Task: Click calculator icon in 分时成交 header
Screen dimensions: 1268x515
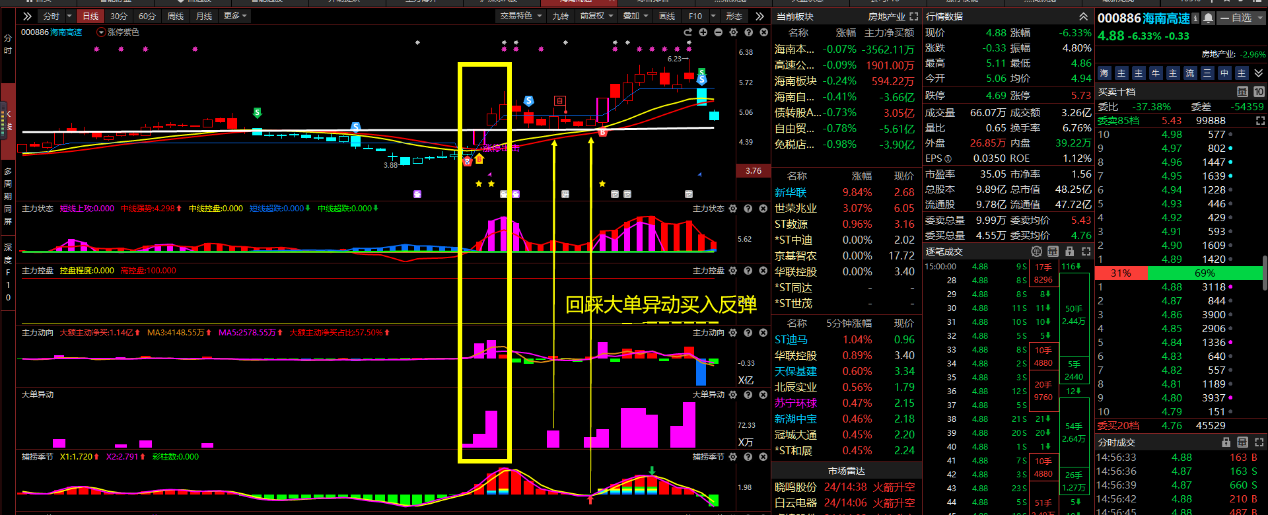Action: [1242, 441]
